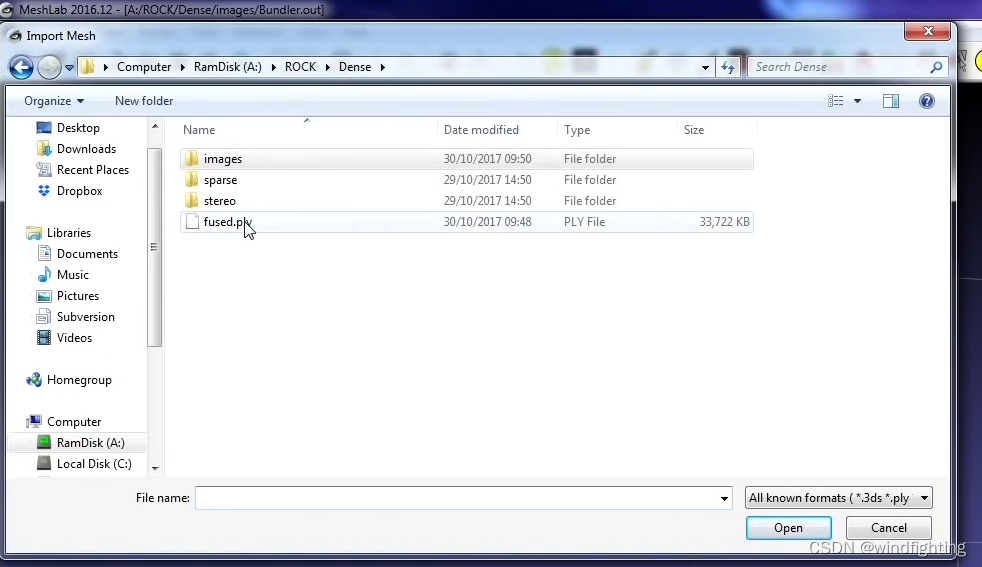Sort by the Type column header
982x567 pixels.
[577, 130]
